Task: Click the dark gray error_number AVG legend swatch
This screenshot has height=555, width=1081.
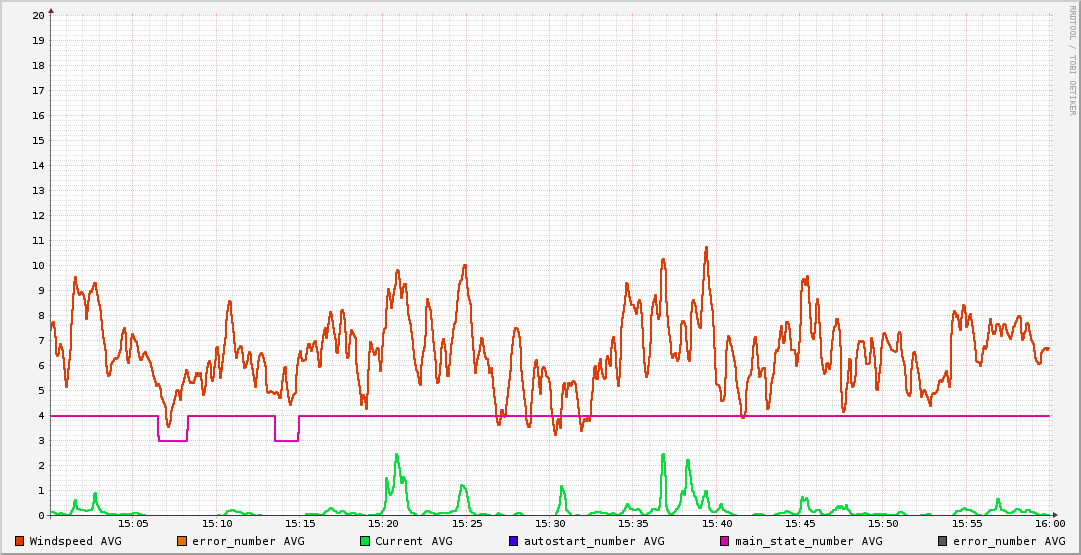Action: (943, 541)
